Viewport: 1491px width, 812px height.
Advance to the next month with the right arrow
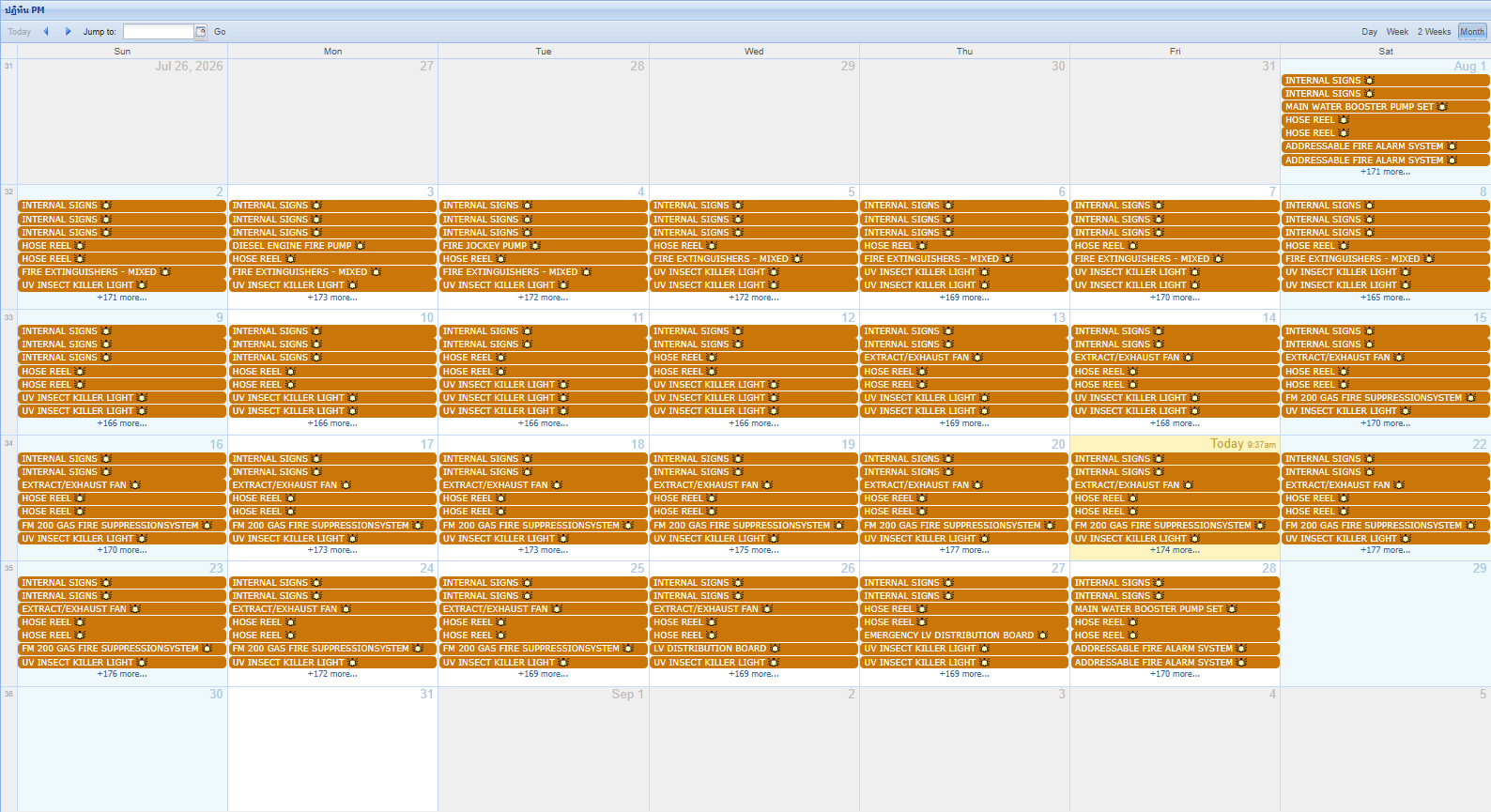point(68,31)
